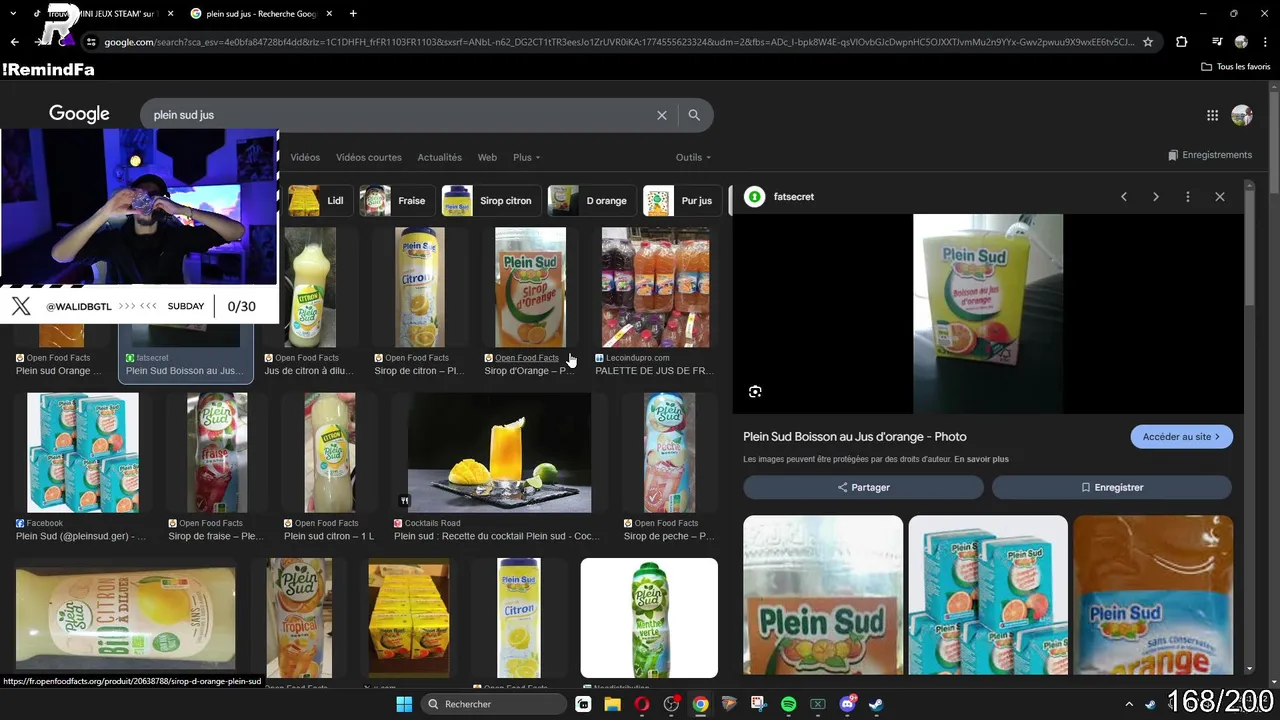Screen dimensions: 1280x720
Task: Click the Partager button
Action: 864,487
